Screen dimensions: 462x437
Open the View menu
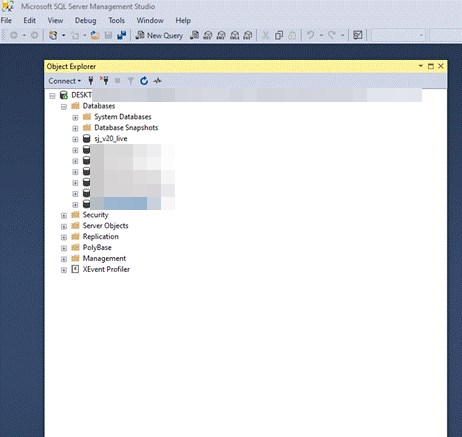click(55, 20)
